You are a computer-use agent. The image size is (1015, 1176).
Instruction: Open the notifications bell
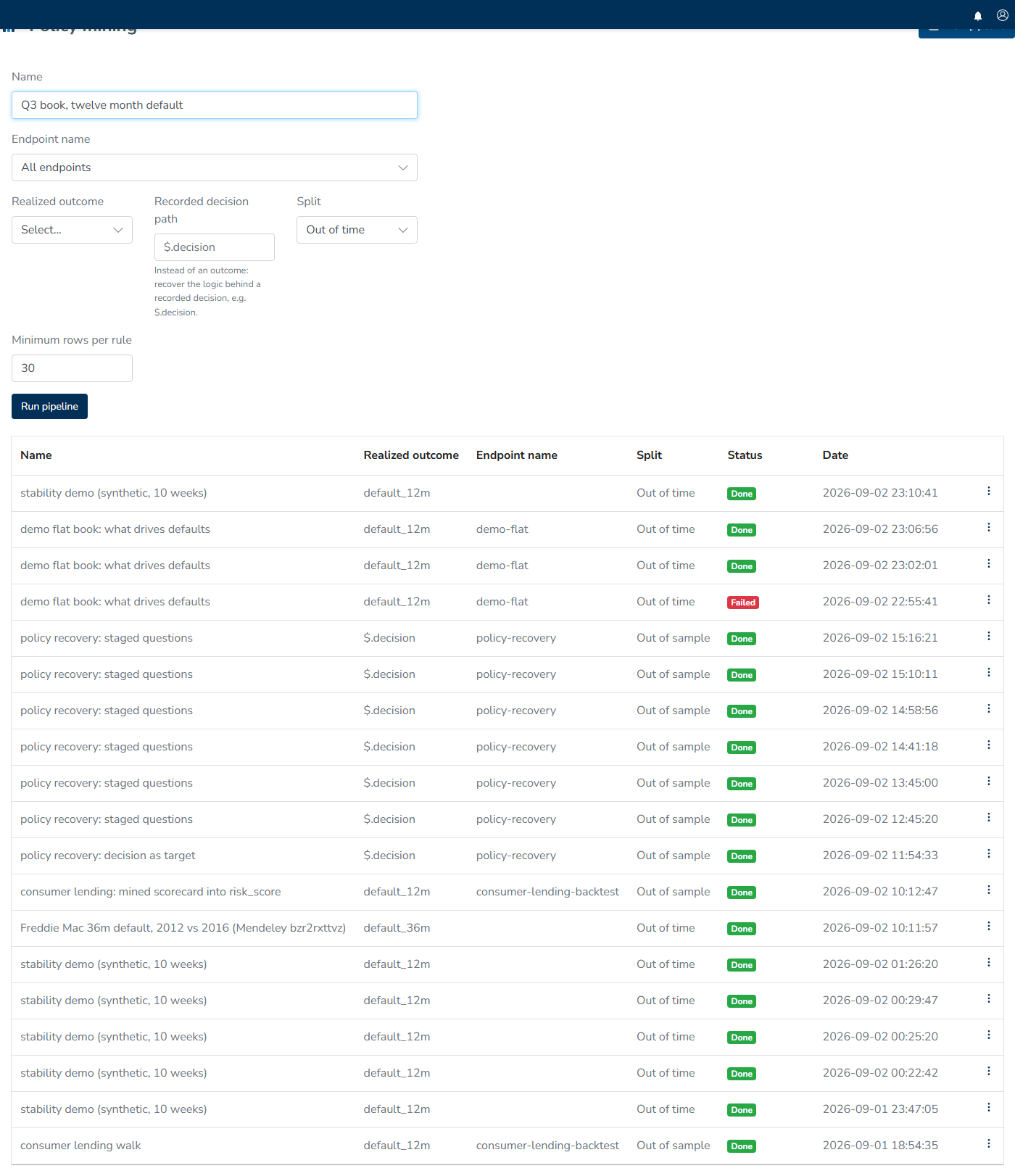click(978, 15)
